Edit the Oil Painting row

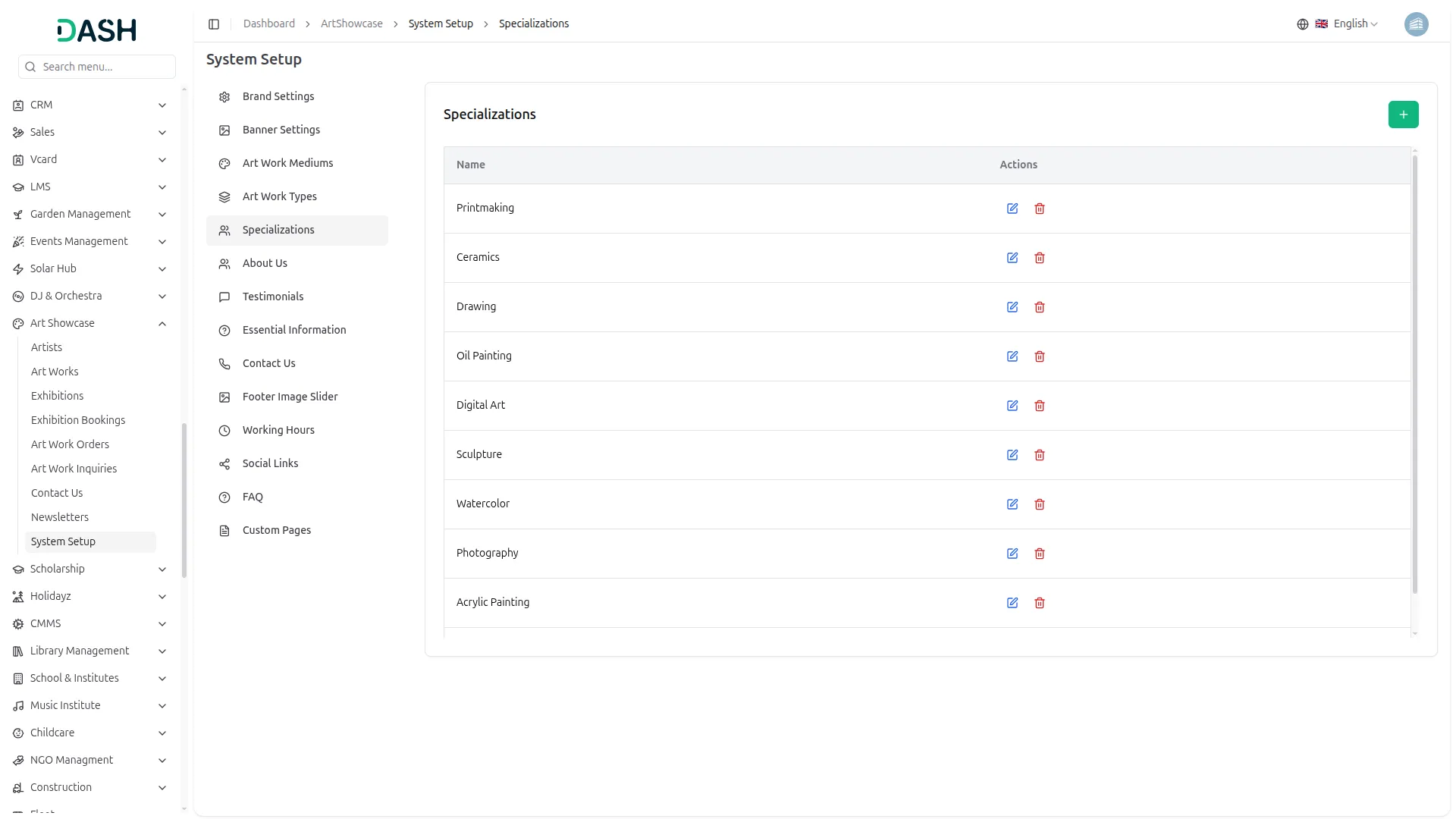pyautogui.click(x=1012, y=356)
